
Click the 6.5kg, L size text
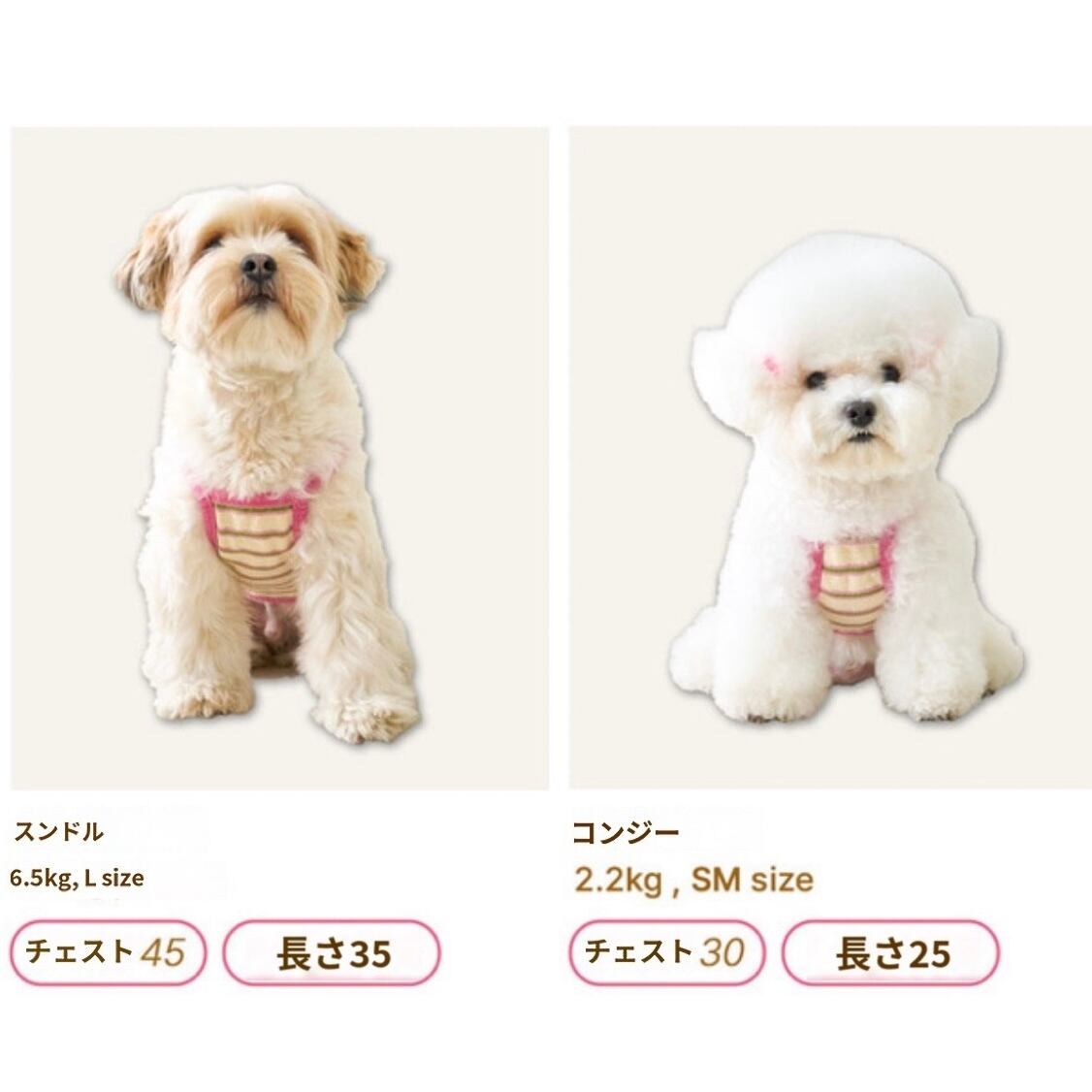(x=77, y=879)
